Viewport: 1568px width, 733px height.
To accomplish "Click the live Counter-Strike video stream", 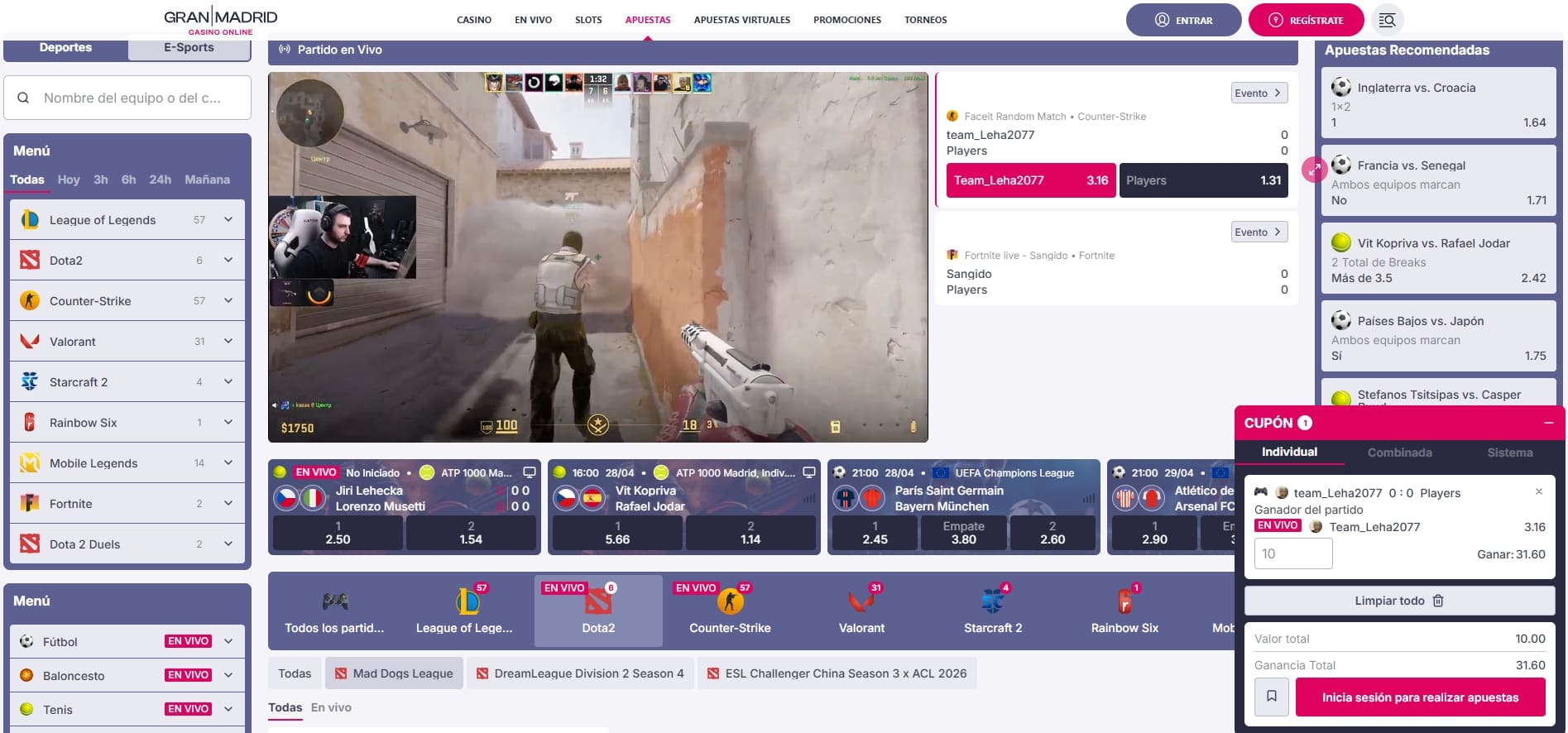I will (x=597, y=257).
